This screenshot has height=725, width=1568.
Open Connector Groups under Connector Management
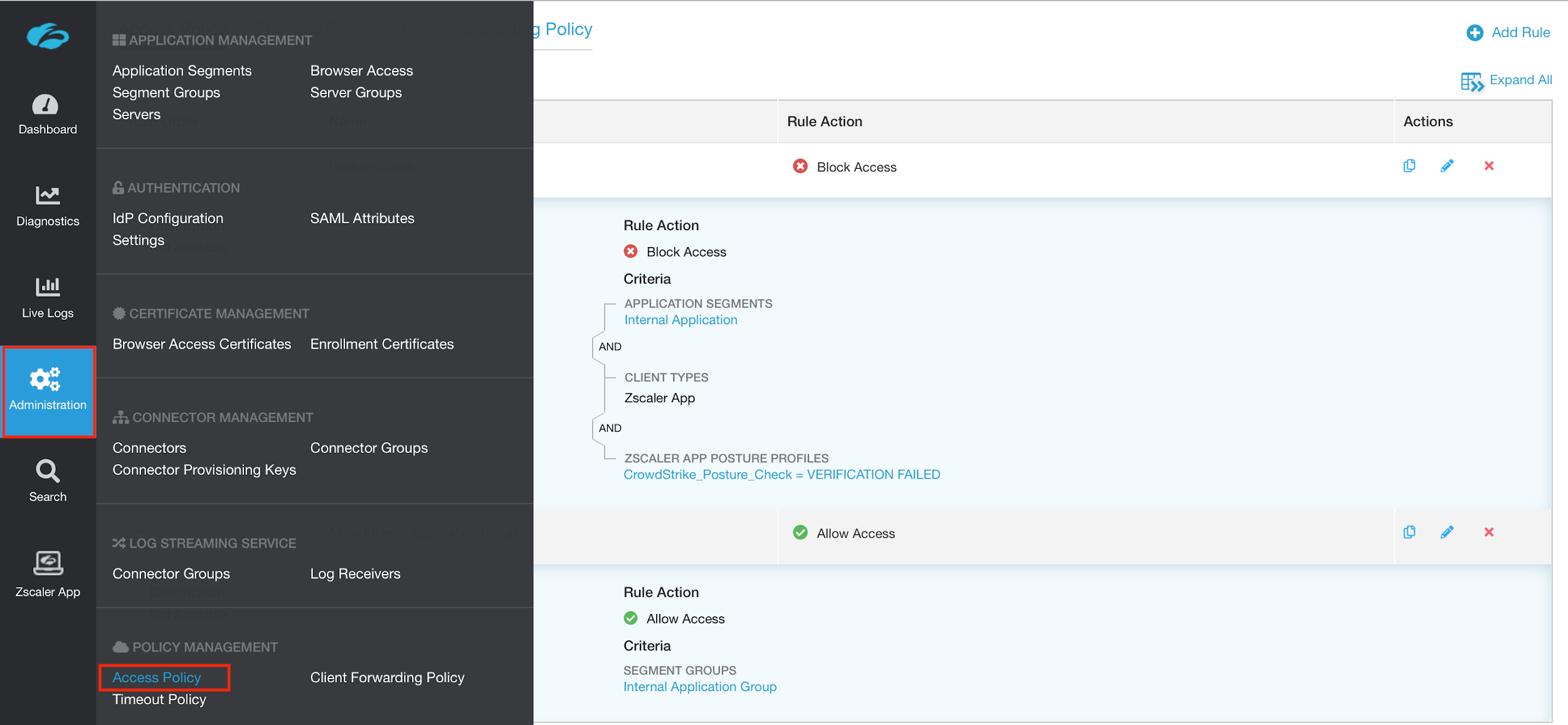coord(369,448)
